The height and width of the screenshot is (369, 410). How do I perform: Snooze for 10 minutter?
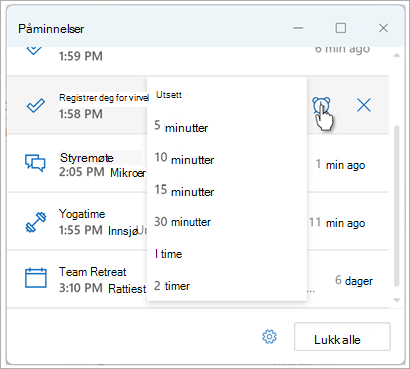coord(227,158)
